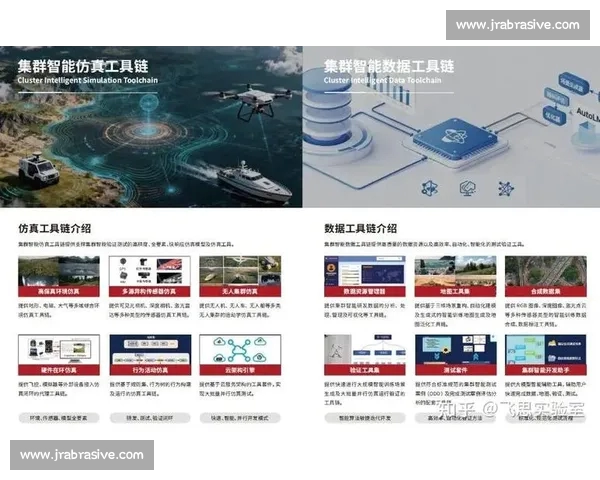The height and width of the screenshot is (480, 600).
Task: Click the 集群智能仿真工具链 banner title
Action: (83, 66)
